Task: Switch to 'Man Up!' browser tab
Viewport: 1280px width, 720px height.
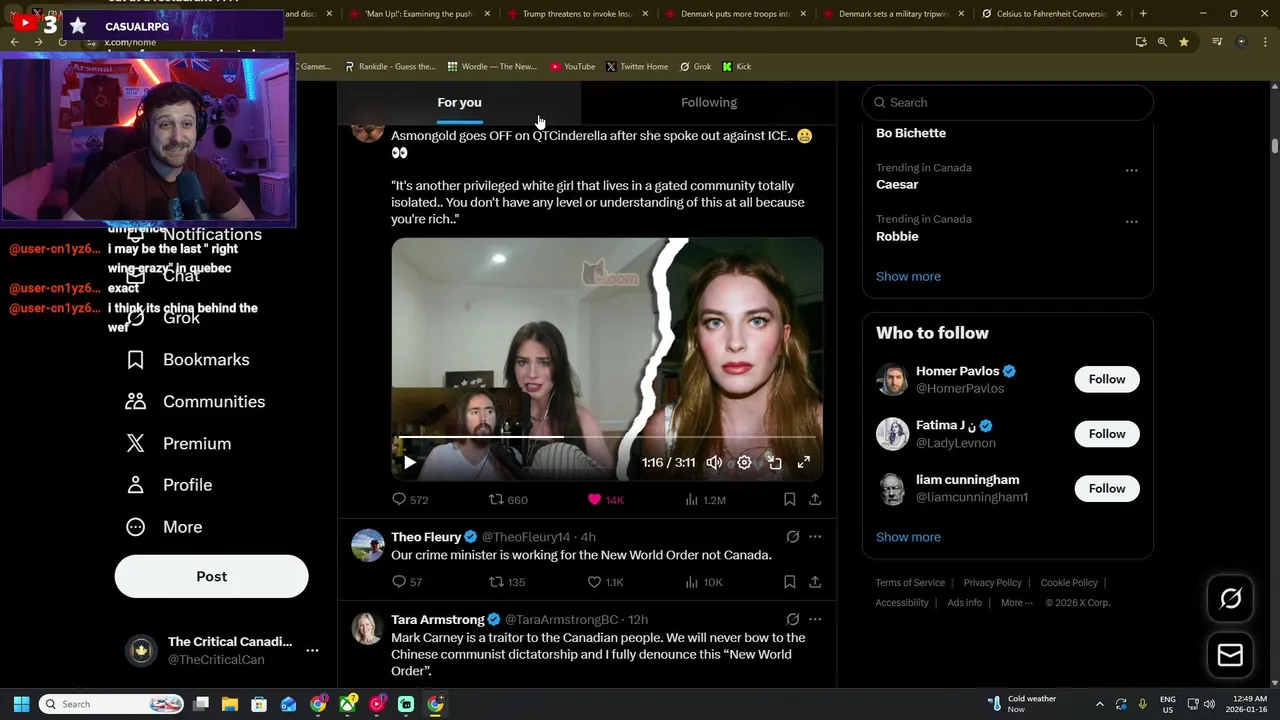Action: pos(420,13)
